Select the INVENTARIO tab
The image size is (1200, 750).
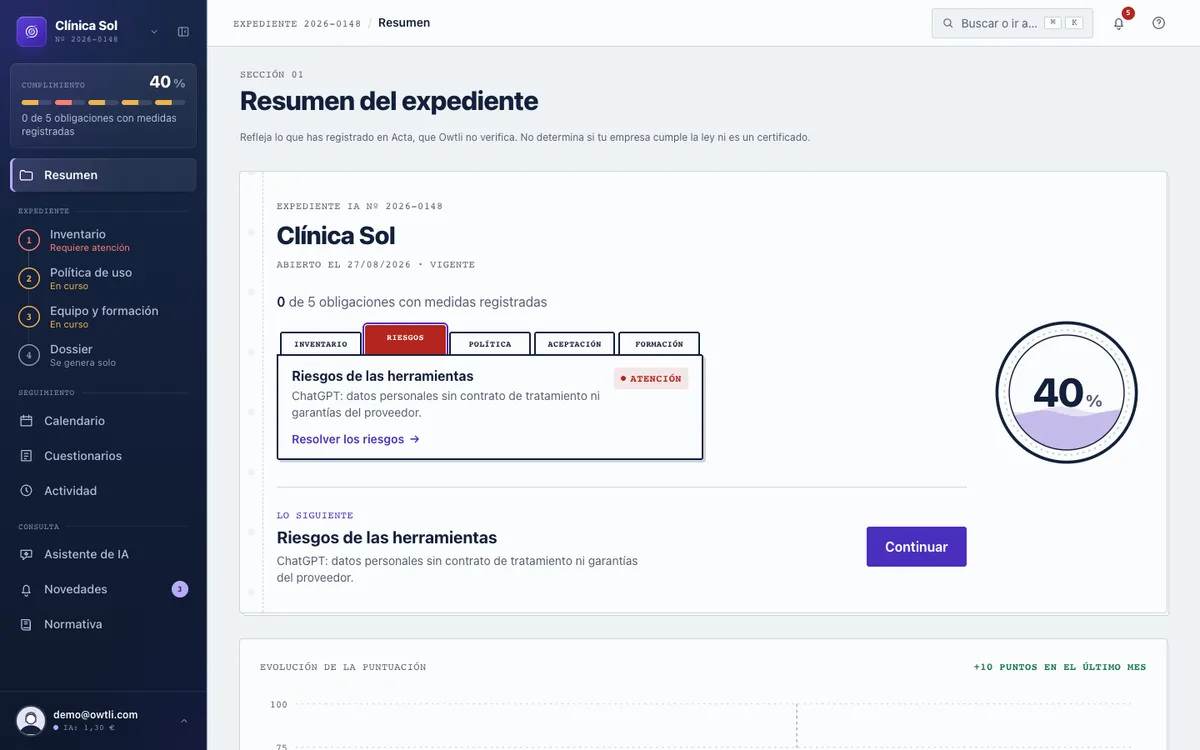point(321,344)
